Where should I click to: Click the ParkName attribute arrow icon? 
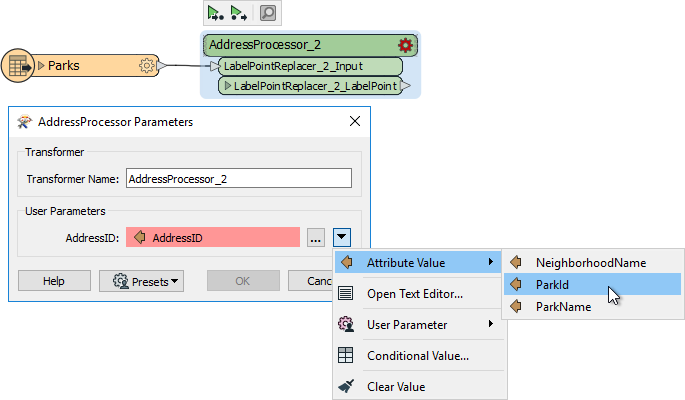click(515, 306)
